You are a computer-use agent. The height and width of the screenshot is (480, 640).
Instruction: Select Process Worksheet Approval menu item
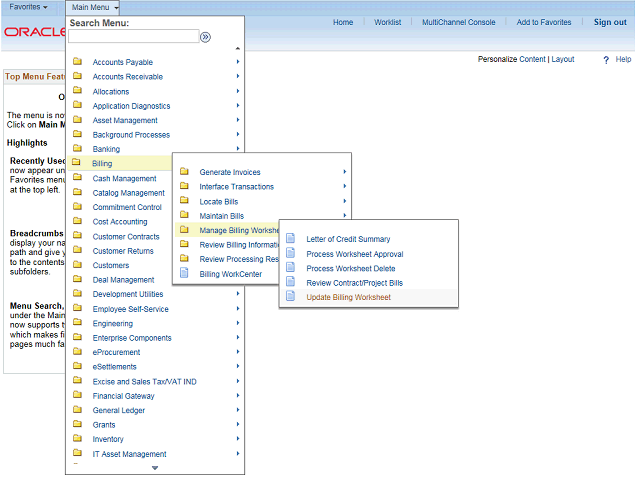pyautogui.click(x=354, y=254)
